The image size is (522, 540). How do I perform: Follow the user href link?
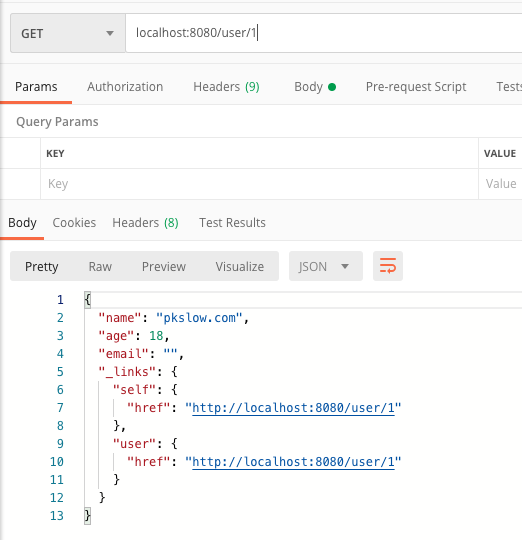293,462
